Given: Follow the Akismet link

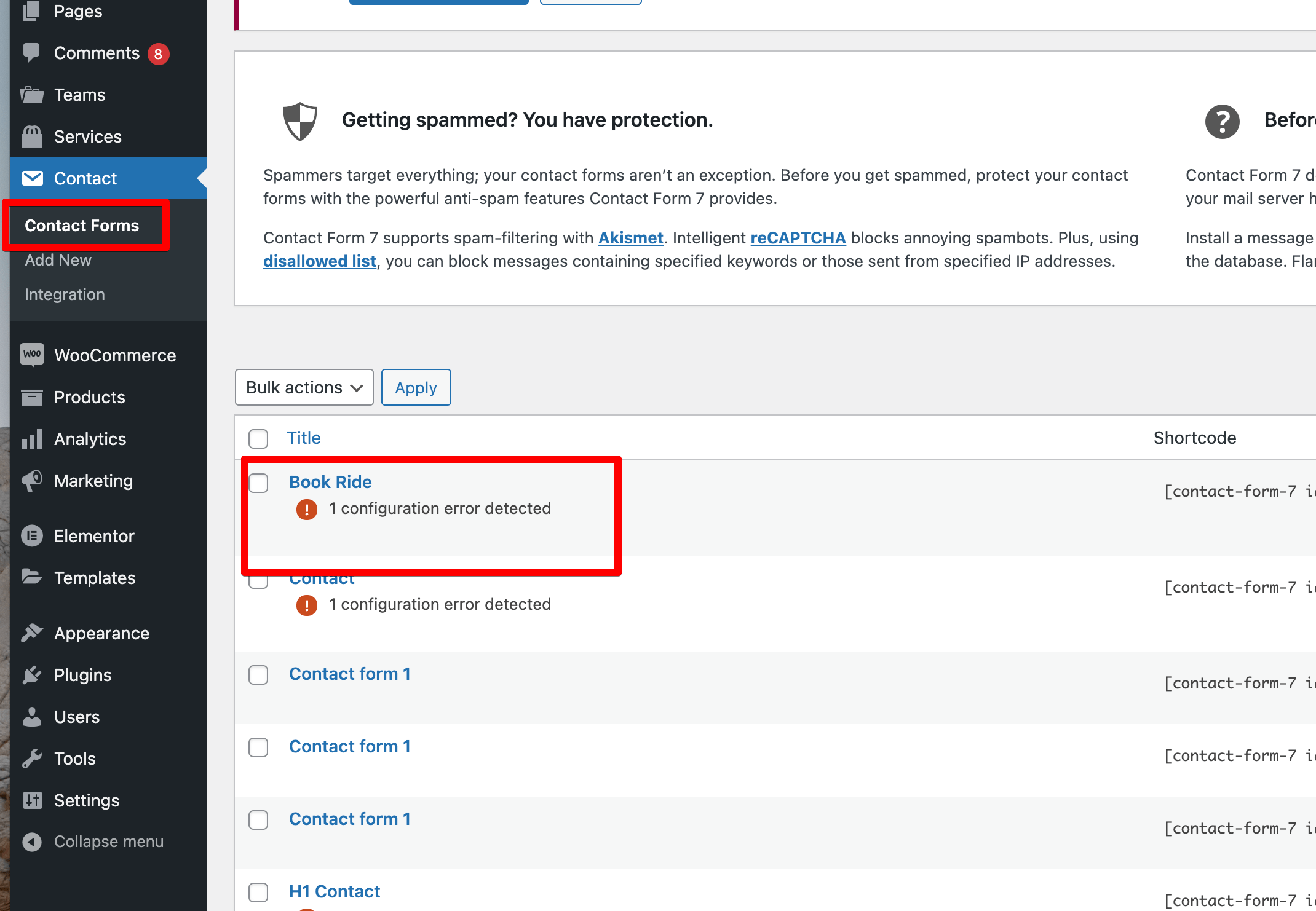Looking at the screenshot, I should tap(630, 238).
